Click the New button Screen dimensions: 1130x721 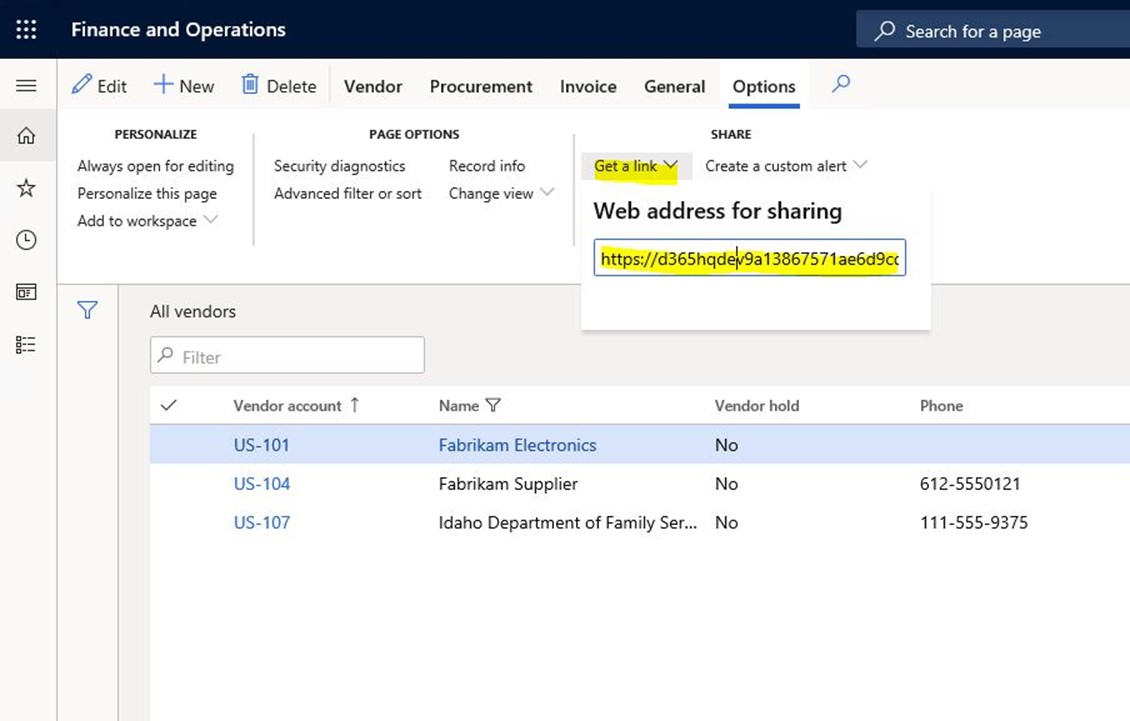pos(184,86)
